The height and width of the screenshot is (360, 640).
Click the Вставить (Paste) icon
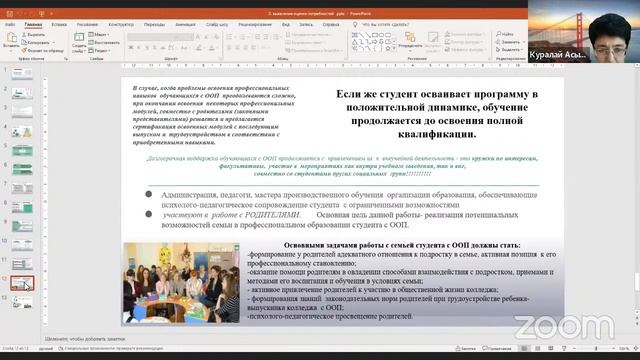pos(11,38)
